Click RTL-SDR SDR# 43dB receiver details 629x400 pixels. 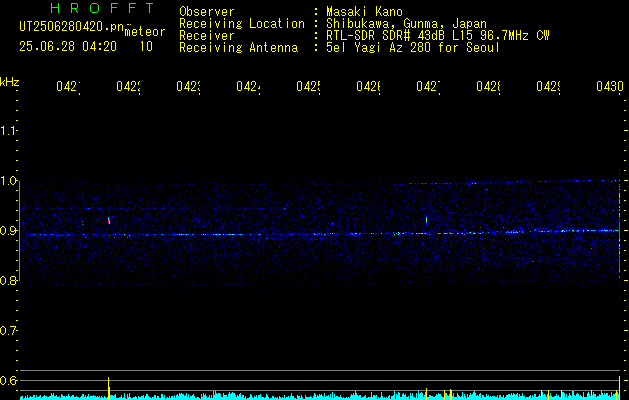click(x=438, y=36)
